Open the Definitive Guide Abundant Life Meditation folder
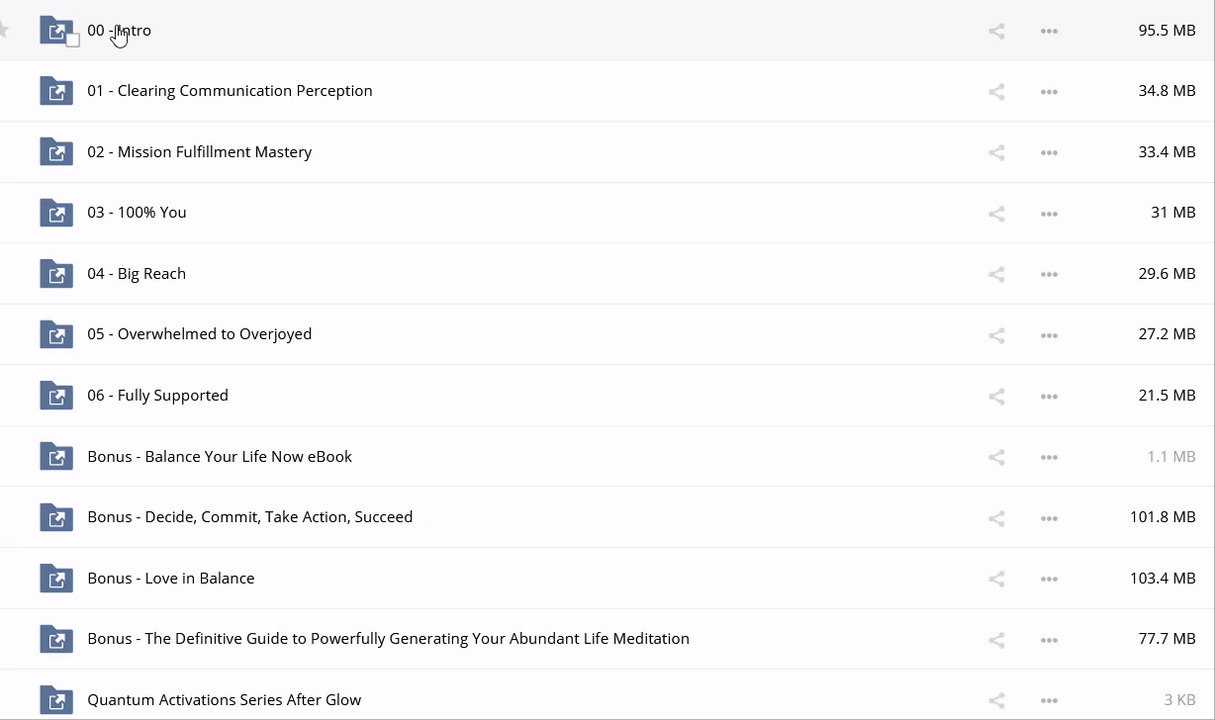 [x=388, y=638]
